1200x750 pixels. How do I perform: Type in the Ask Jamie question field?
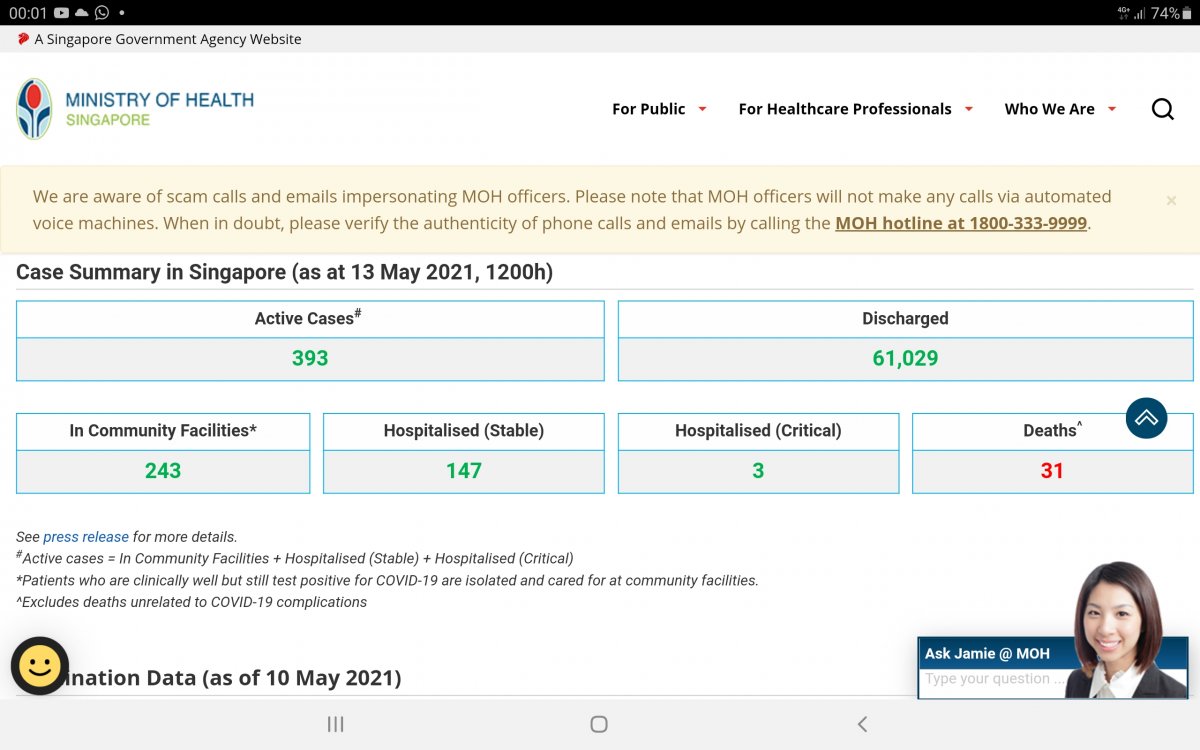(990, 679)
